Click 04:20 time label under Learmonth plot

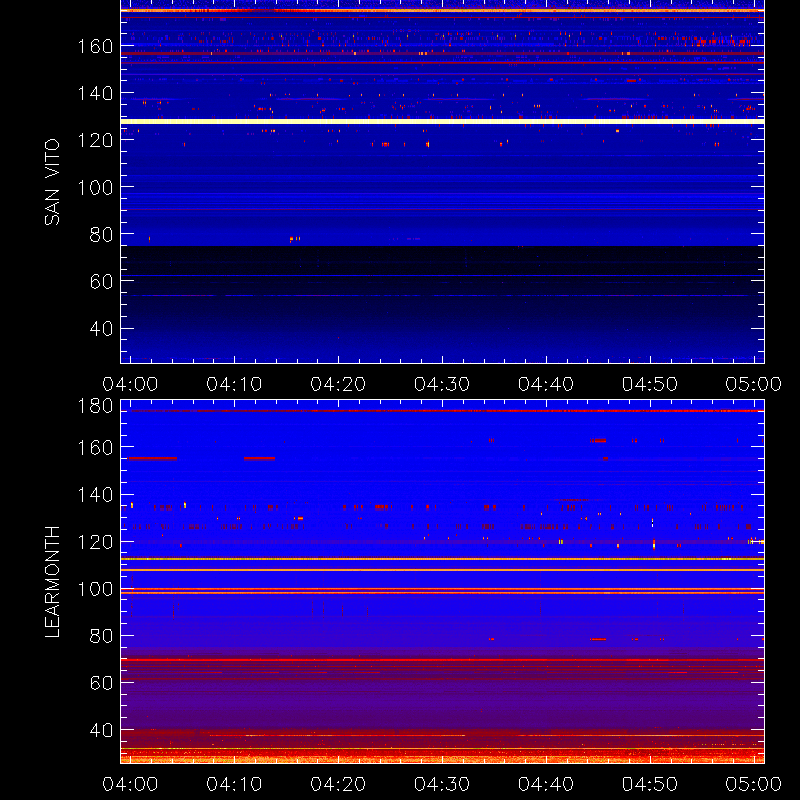click(x=338, y=784)
